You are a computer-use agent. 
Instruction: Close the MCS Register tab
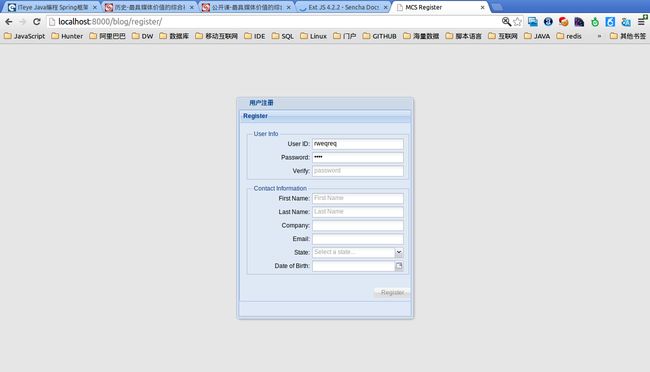tap(483, 7)
